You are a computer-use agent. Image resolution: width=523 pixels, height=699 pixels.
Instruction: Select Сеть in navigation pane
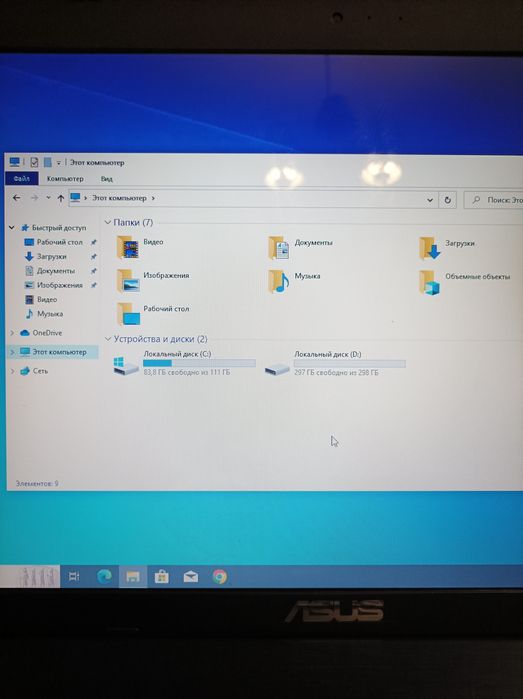[x=34, y=370]
